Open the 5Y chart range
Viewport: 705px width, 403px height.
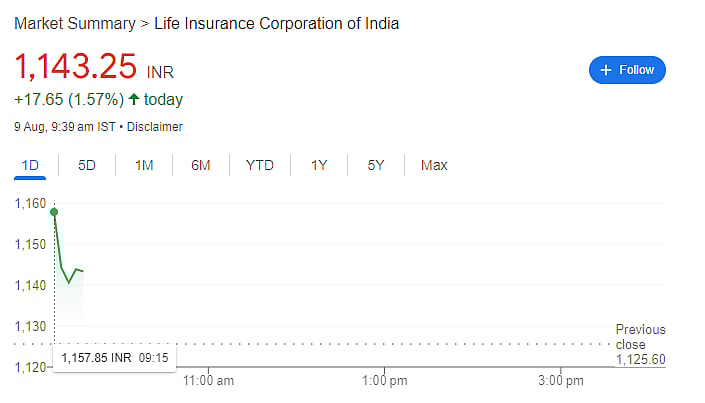(x=376, y=165)
